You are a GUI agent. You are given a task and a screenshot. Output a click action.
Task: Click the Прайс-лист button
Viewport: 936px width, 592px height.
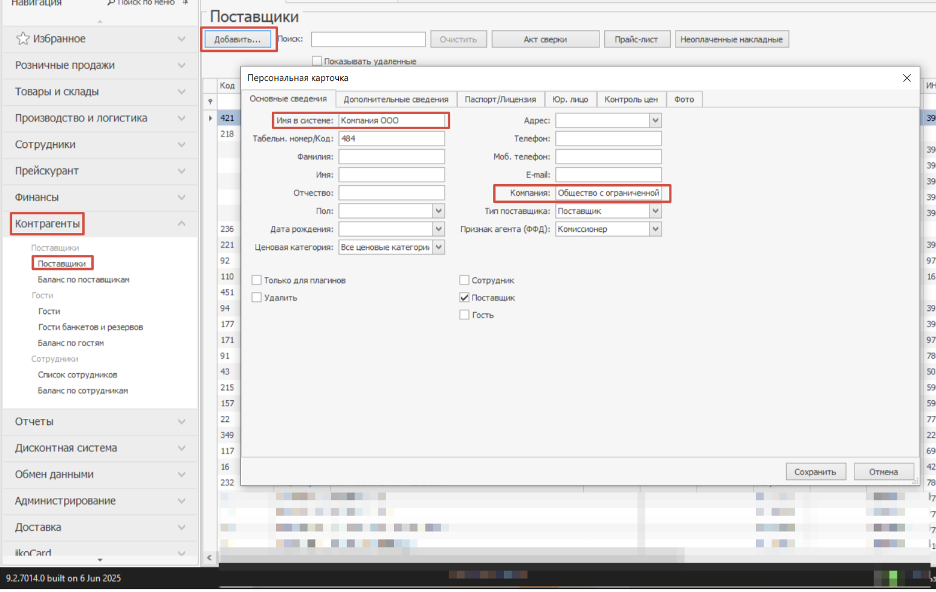point(637,39)
